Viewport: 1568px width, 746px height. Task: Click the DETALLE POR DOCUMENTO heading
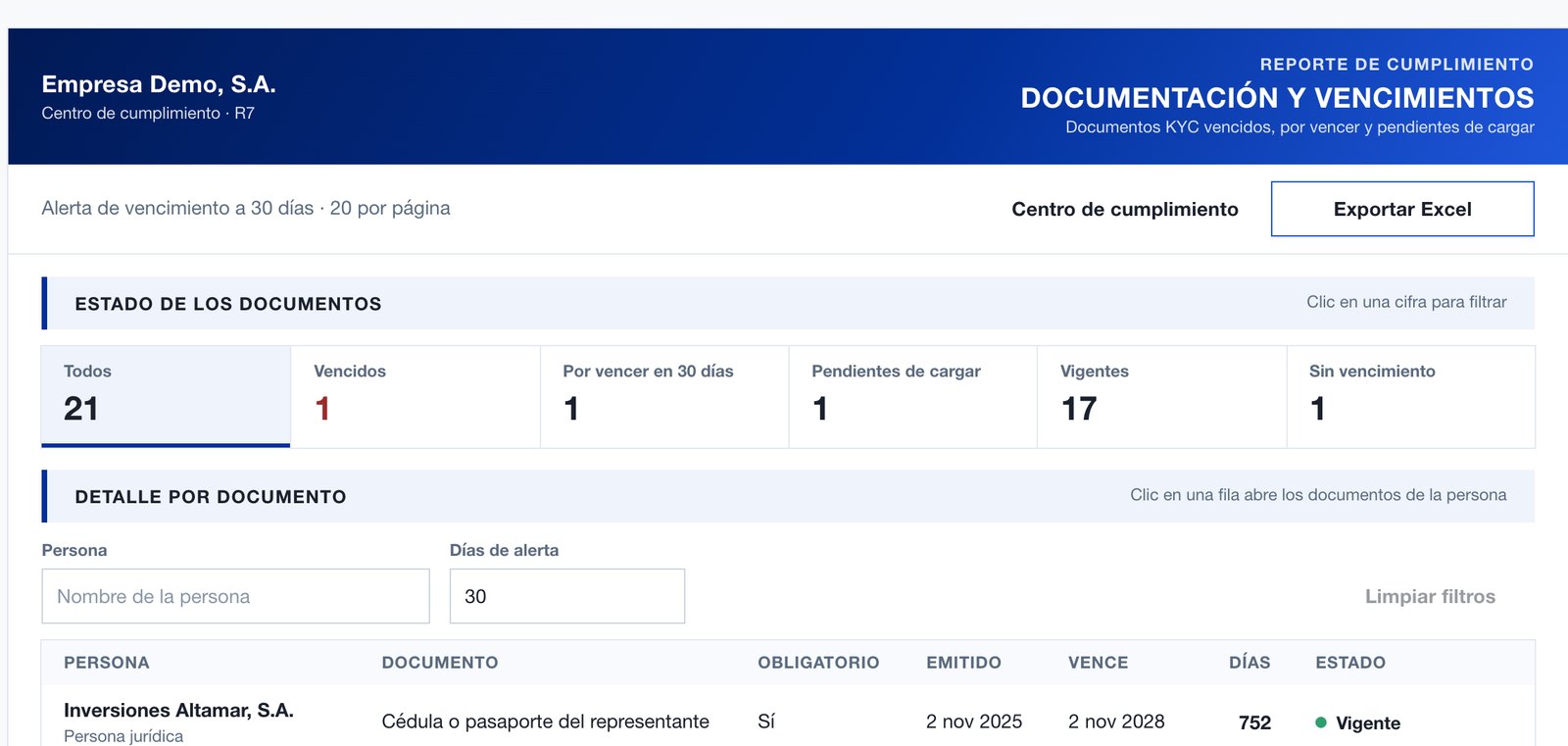coord(211,497)
